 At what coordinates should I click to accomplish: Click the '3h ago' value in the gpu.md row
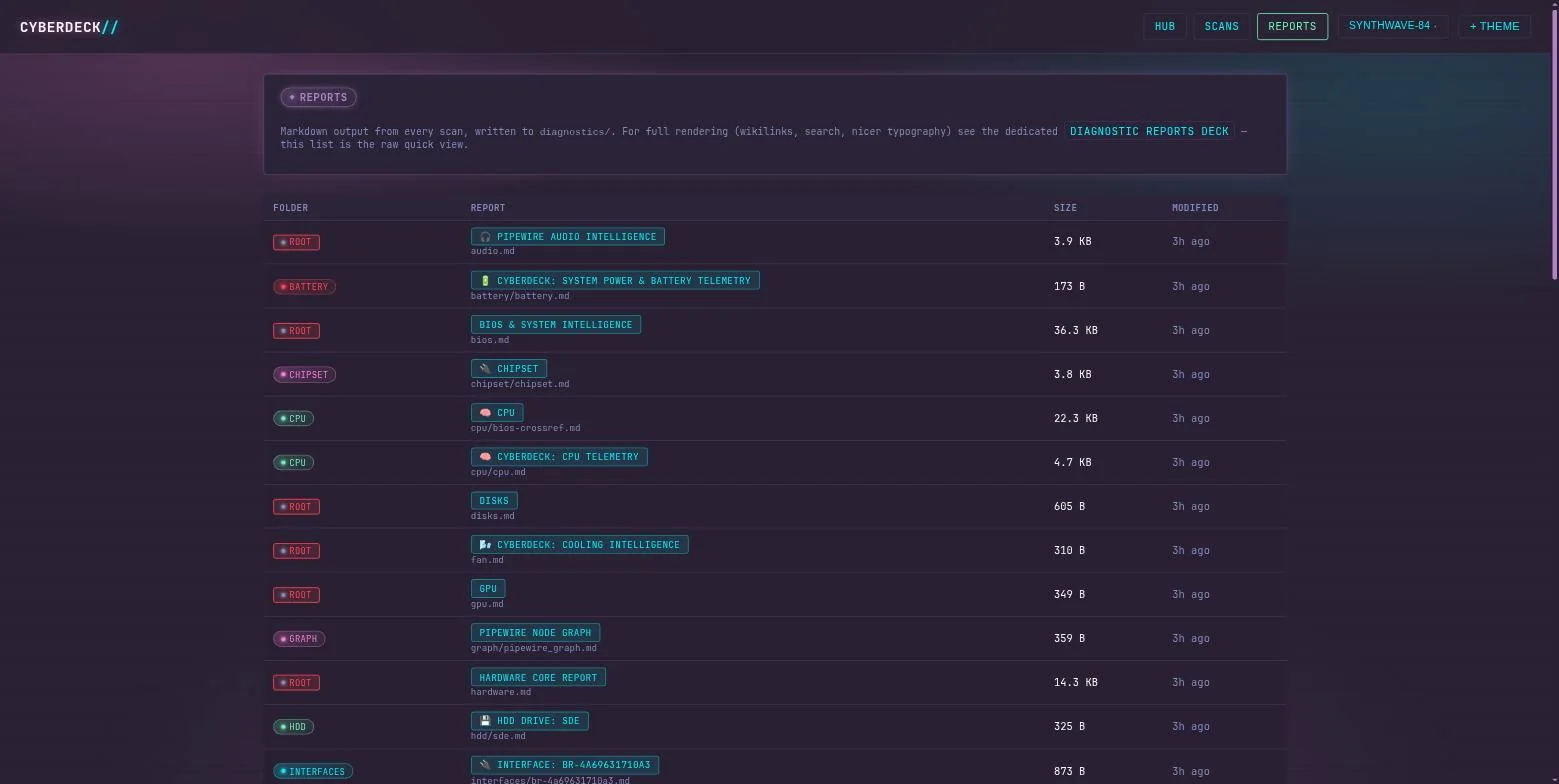point(1191,594)
